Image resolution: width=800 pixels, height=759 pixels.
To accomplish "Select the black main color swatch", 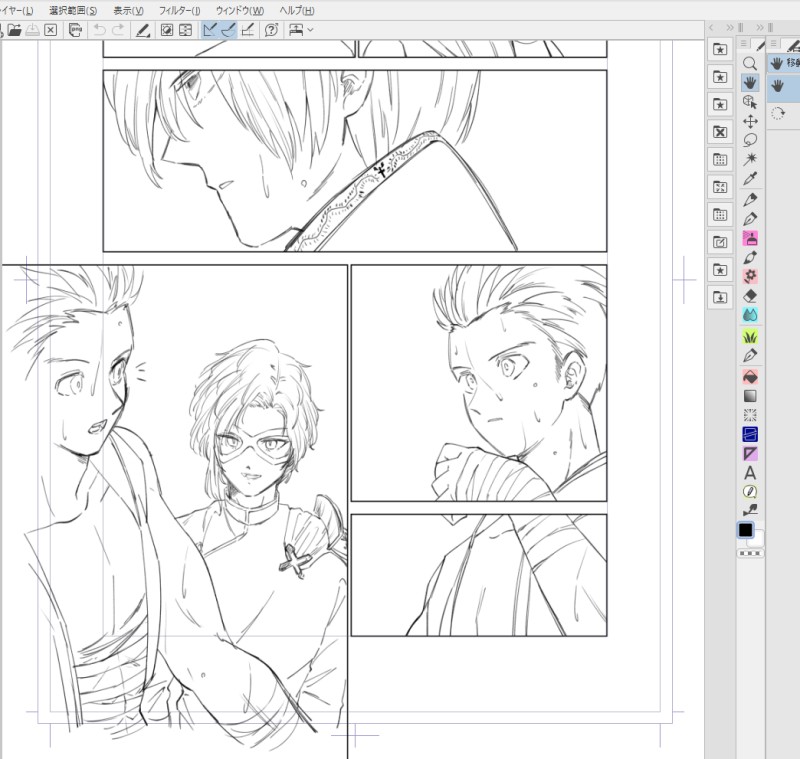I will click(745, 530).
